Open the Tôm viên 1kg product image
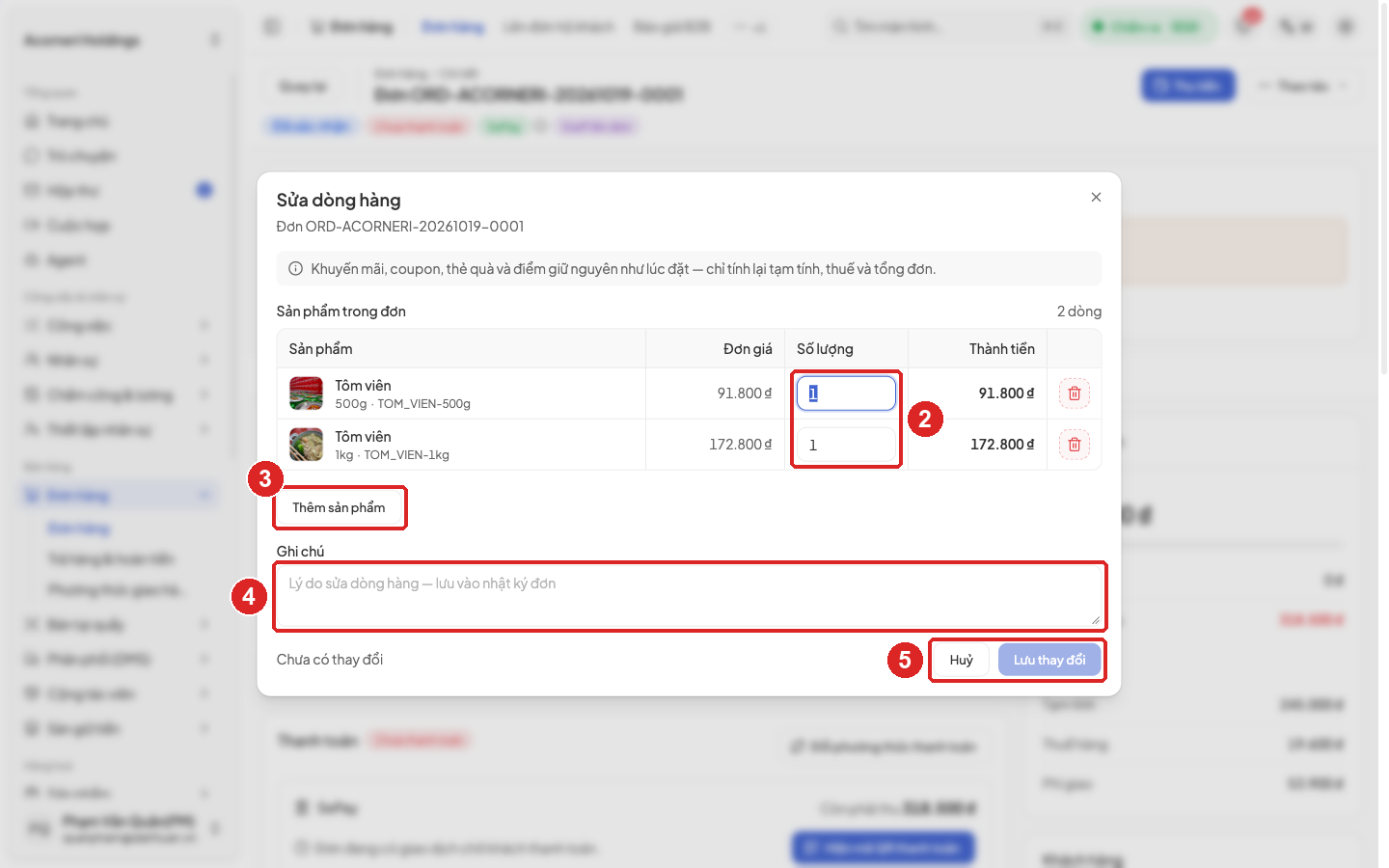This screenshot has height=868, width=1389. pos(307,445)
